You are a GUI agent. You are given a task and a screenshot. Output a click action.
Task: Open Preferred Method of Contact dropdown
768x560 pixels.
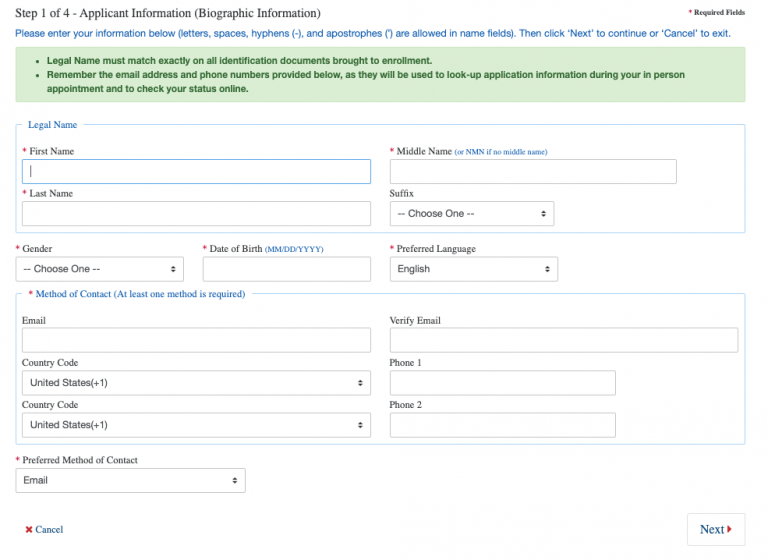pos(130,481)
